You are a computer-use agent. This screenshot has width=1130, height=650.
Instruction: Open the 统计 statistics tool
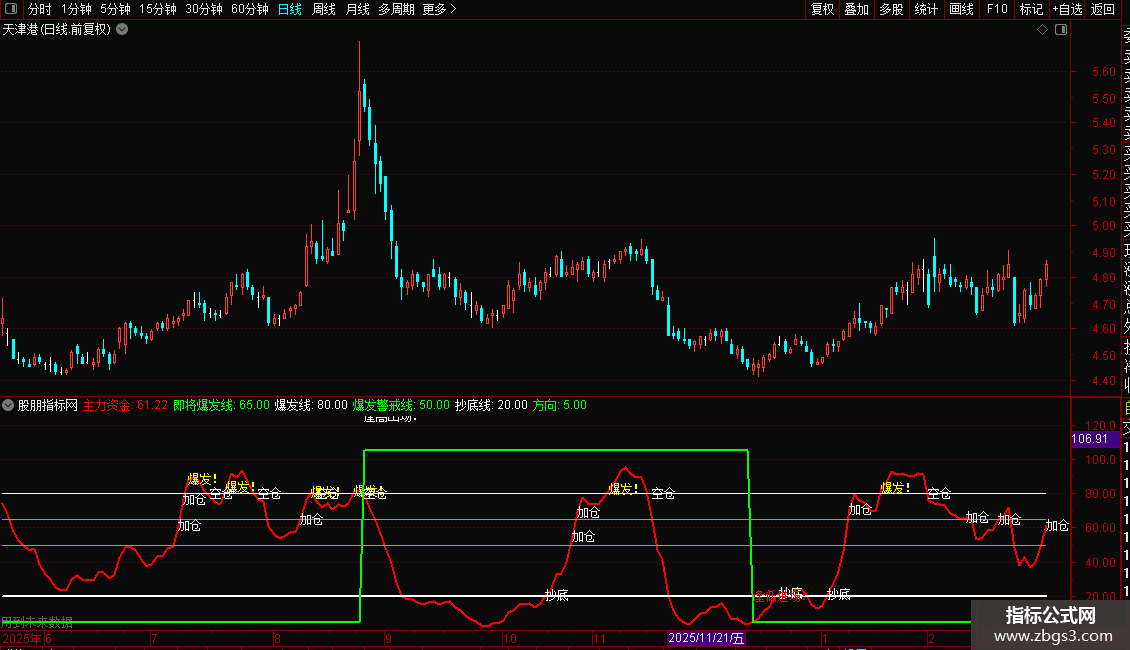coord(926,9)
